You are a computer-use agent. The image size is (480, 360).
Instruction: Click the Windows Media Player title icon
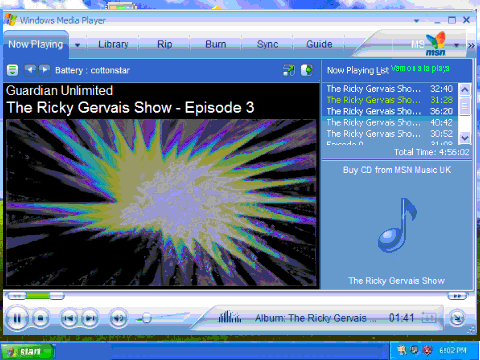(x=10, y=20)
